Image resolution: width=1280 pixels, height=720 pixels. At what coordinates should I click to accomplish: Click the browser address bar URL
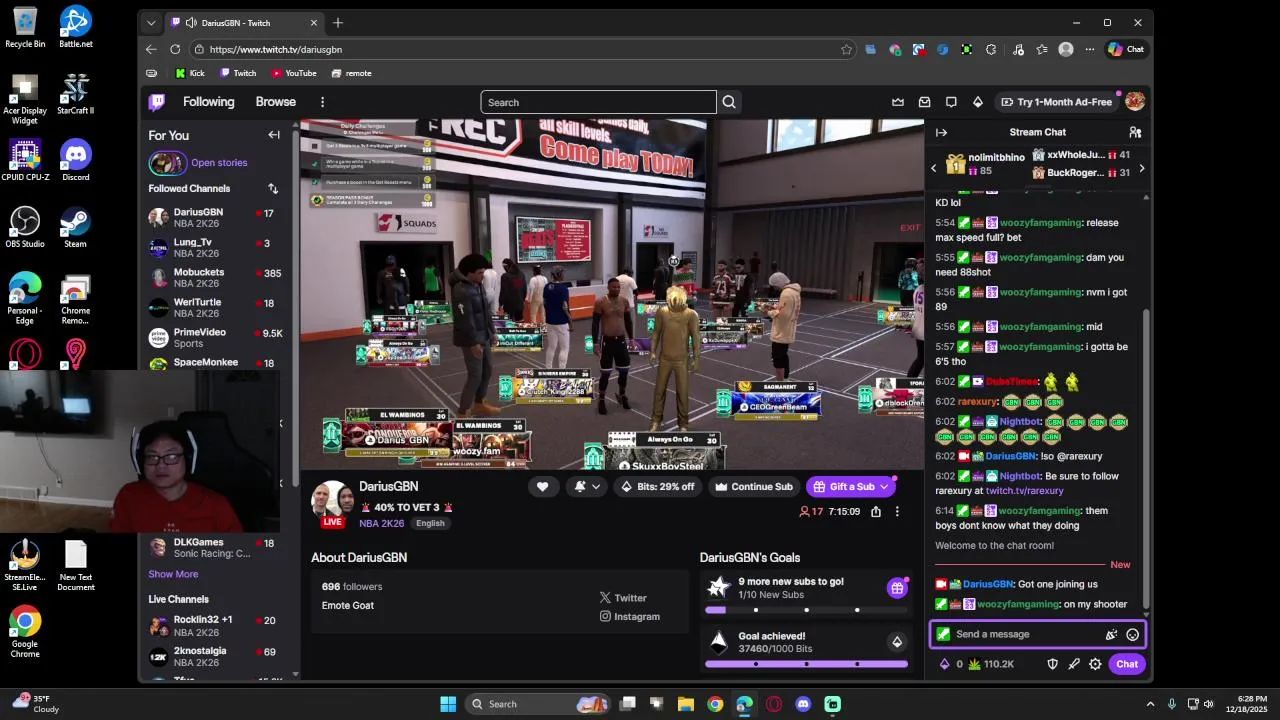coord(276,49)
